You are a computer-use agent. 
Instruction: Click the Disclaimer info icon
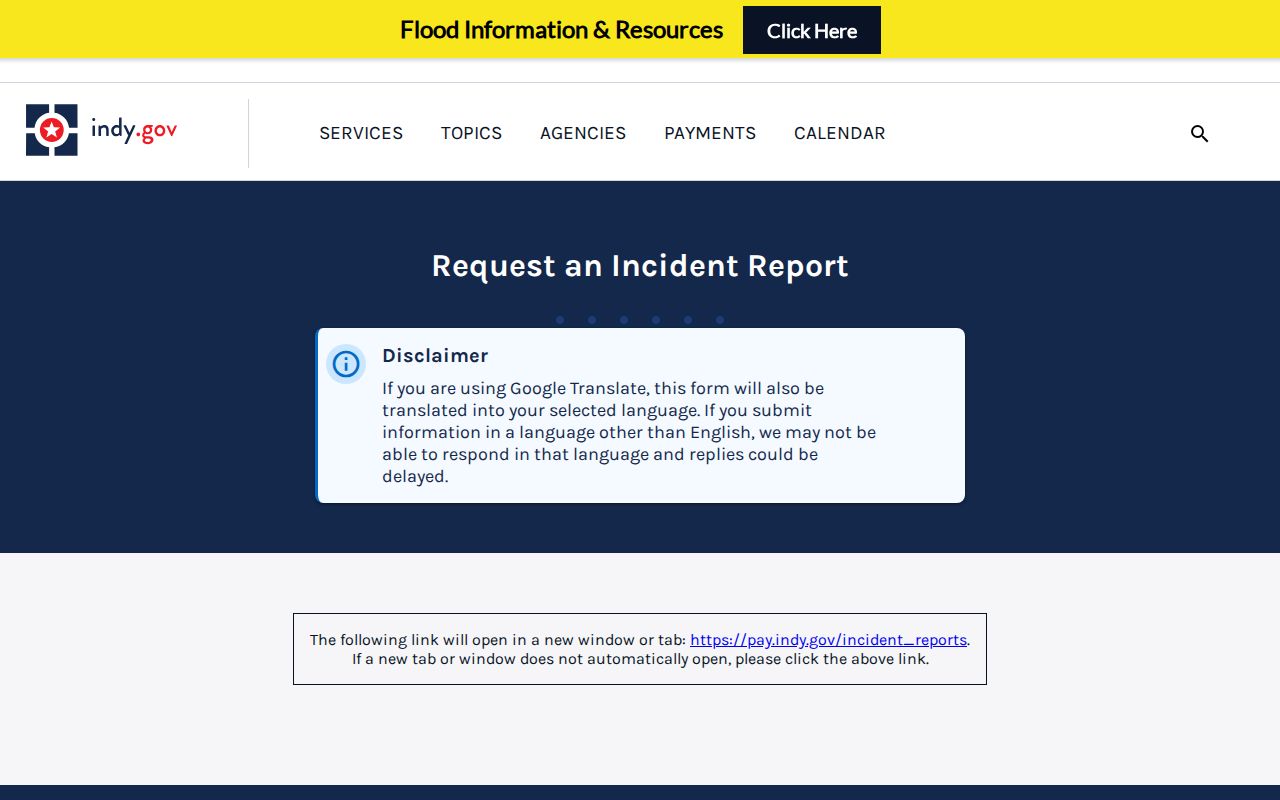(x=346, y=364)
